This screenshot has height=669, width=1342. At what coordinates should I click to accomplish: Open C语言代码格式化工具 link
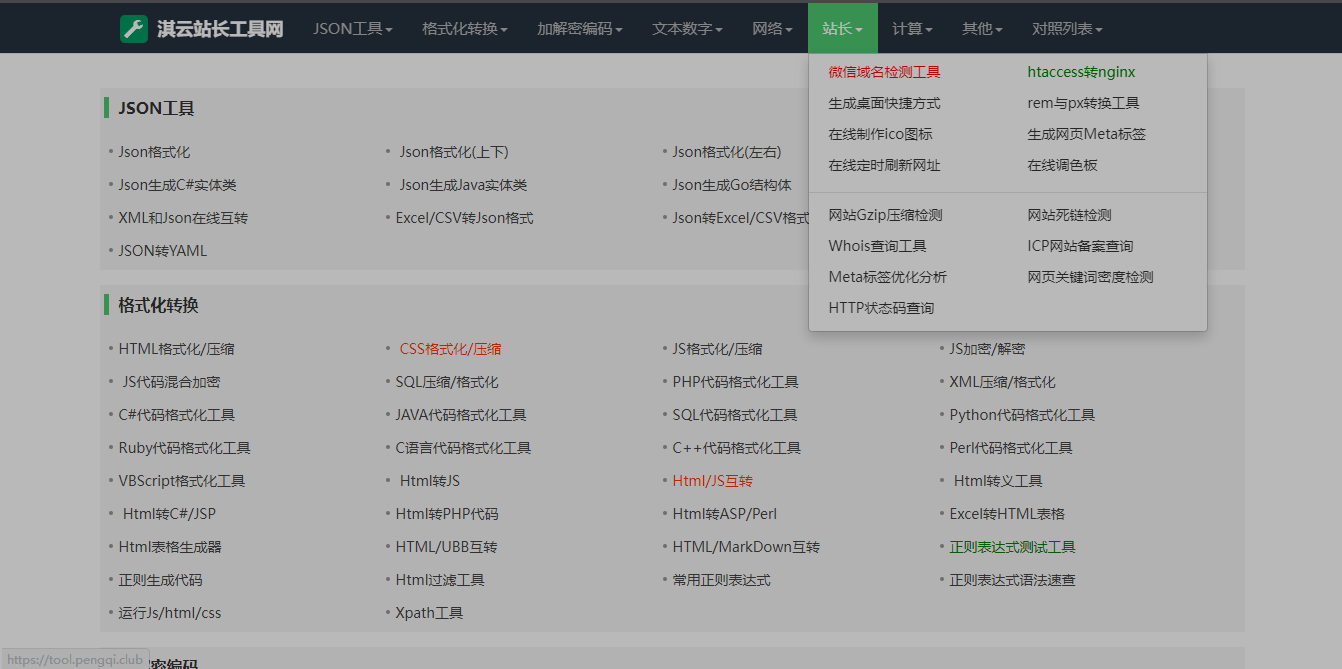(463, 448)
